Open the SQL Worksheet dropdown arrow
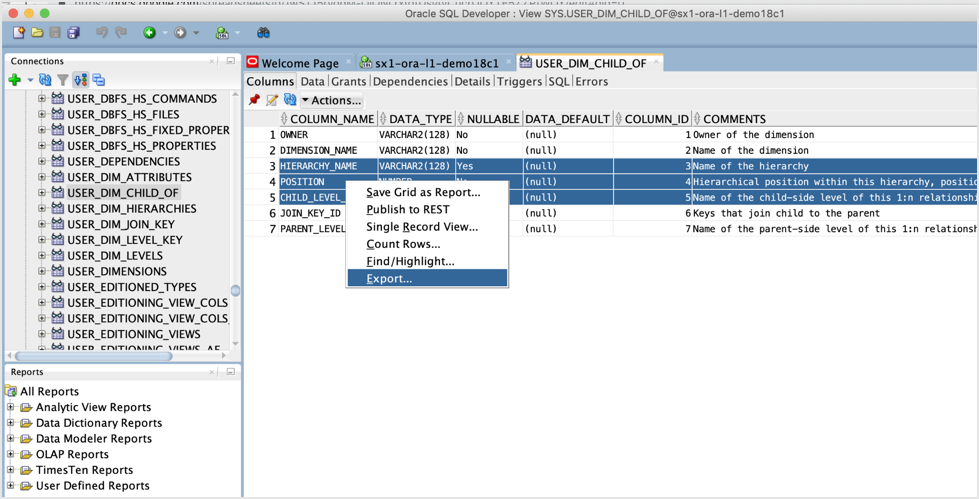979x499 pixels. [x=237, y=33]
